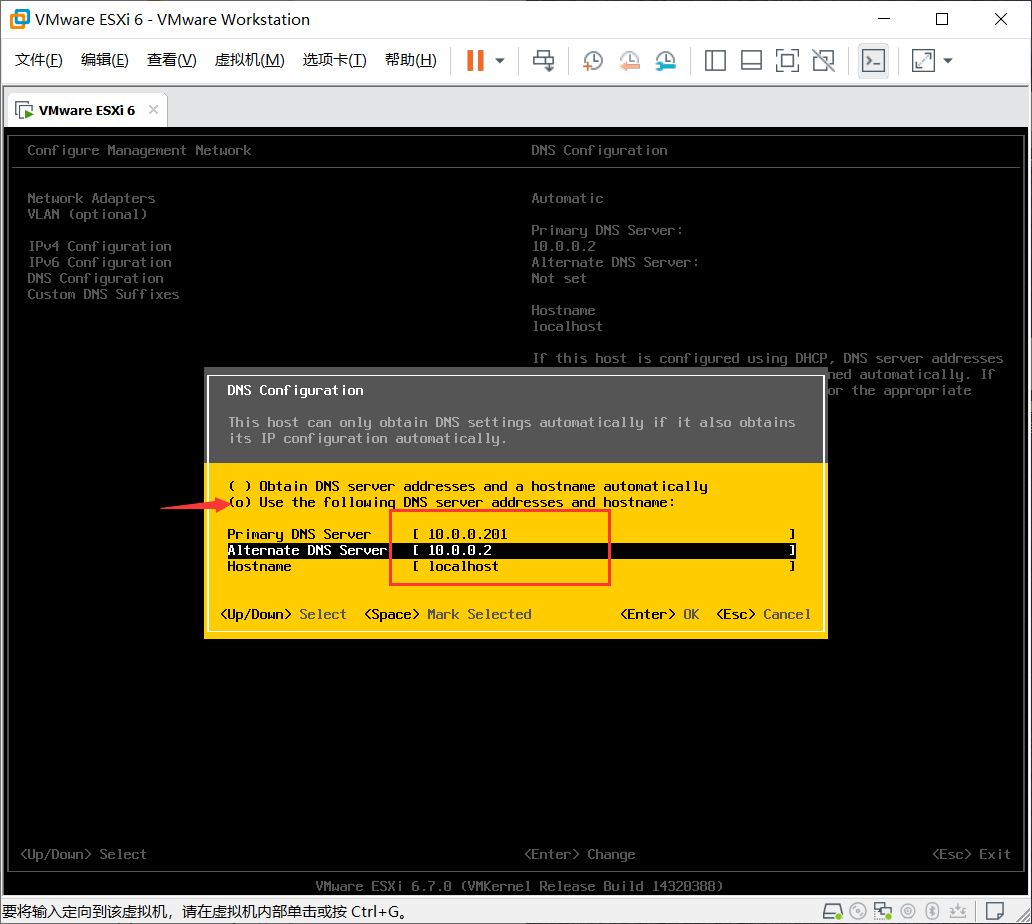The width and height of the screenshot is (1032, 924).
Task: Click Network Adapters menu entry
Action: (x=91, y=198)
